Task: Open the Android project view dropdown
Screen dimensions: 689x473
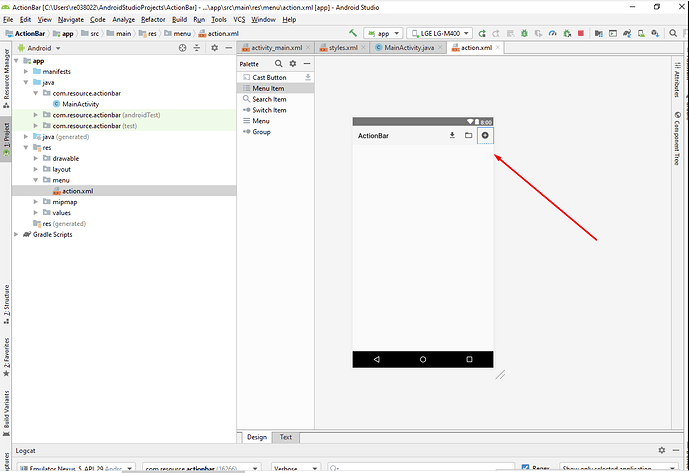Action: pos(39,48)
